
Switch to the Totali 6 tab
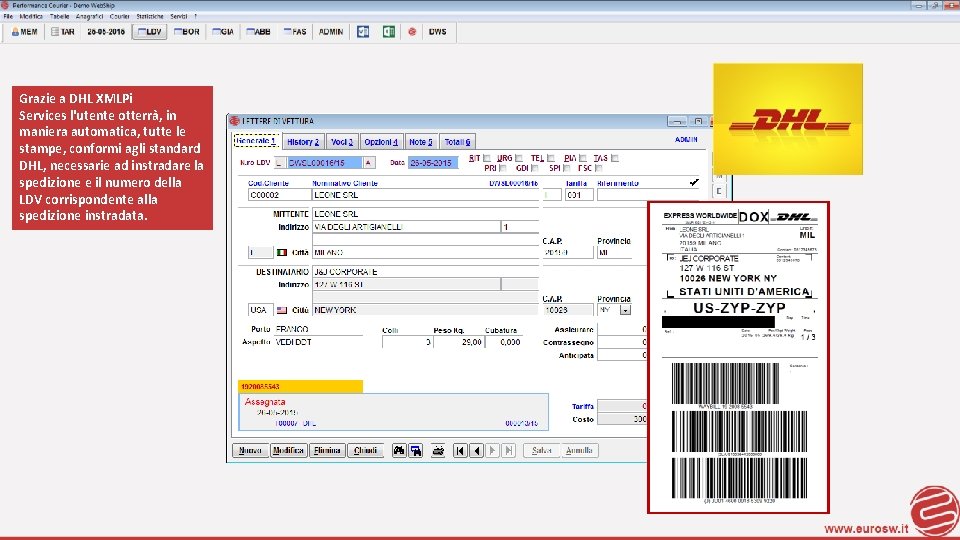coord(457,142)
